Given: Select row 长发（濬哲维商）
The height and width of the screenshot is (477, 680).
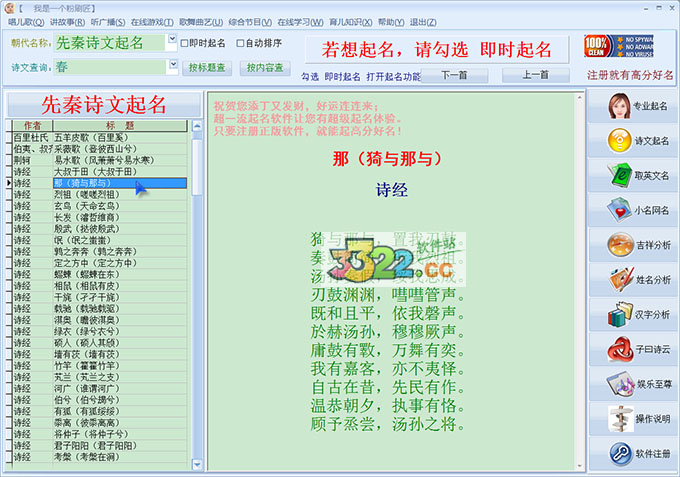Looking at the screenshot, I should click(120, 218).
